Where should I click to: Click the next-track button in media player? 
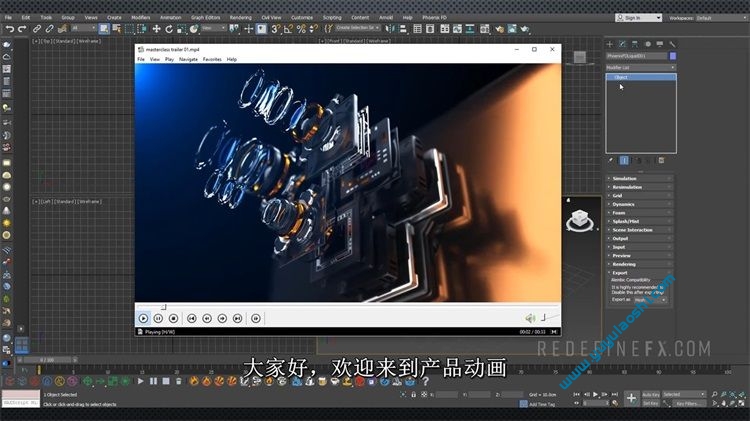(x=238, y=319)
